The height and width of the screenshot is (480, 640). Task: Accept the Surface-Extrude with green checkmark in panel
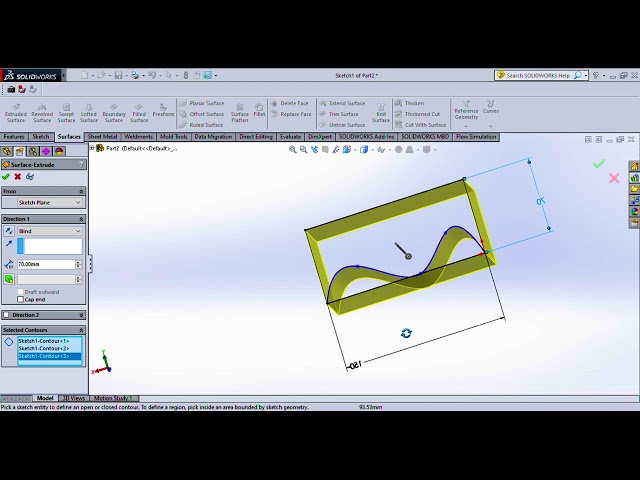(6, 177)
